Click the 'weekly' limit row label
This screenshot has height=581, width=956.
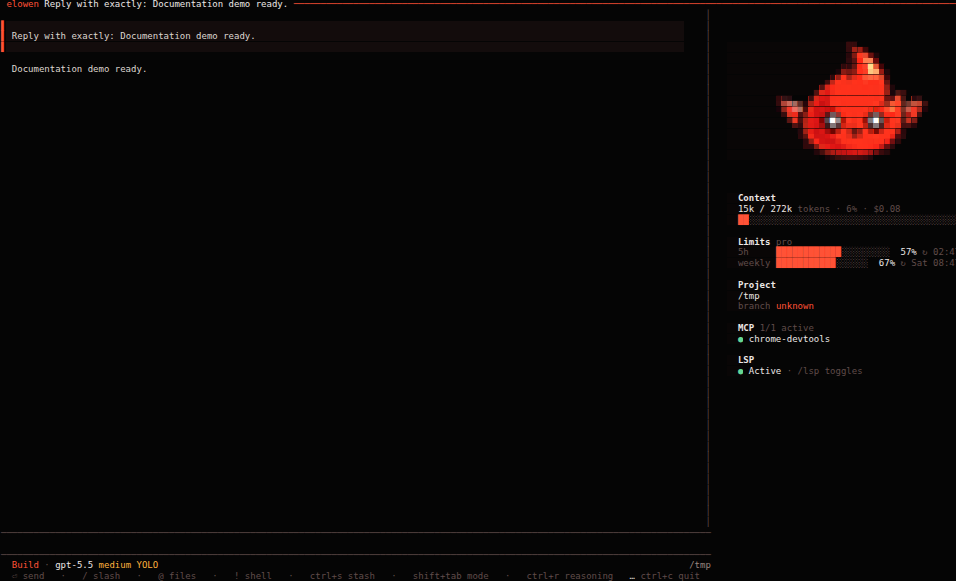point(754,263)
